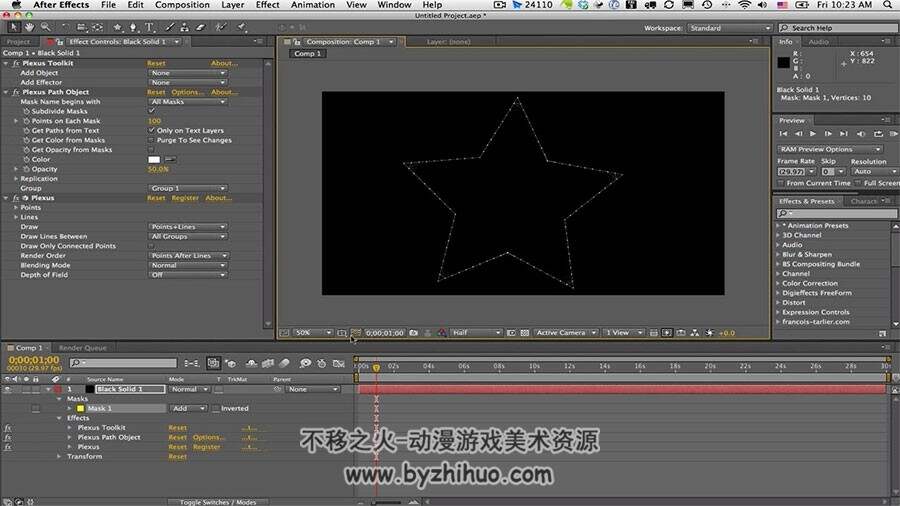
Task: Toggle the Subdivide Masks checkbox
Action: point(152,111)
